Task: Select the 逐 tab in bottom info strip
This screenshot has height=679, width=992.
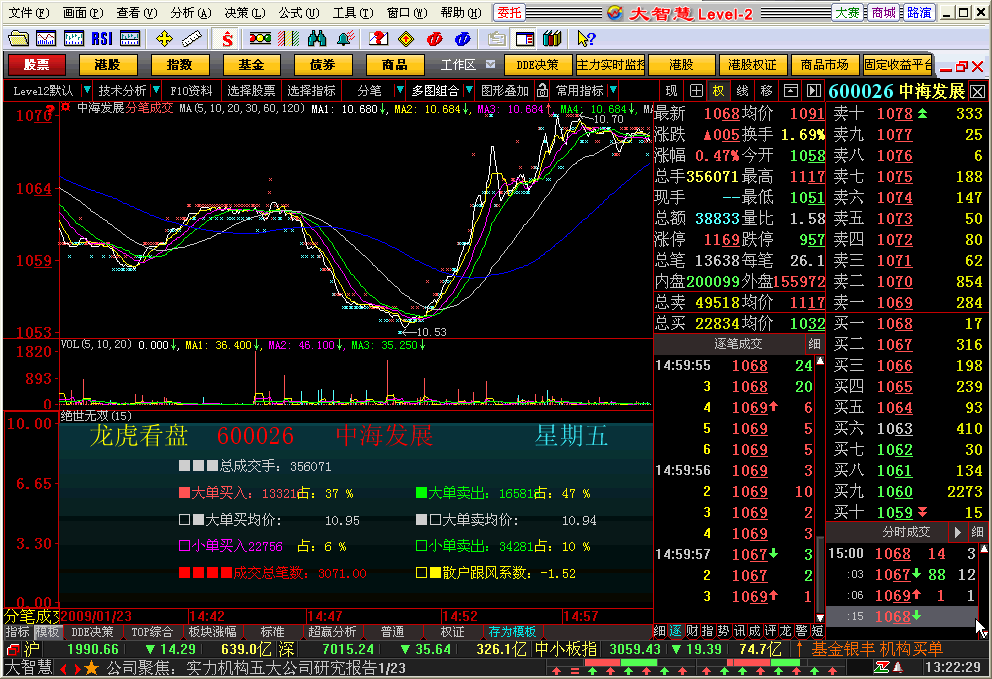Action: pos(676,631)
